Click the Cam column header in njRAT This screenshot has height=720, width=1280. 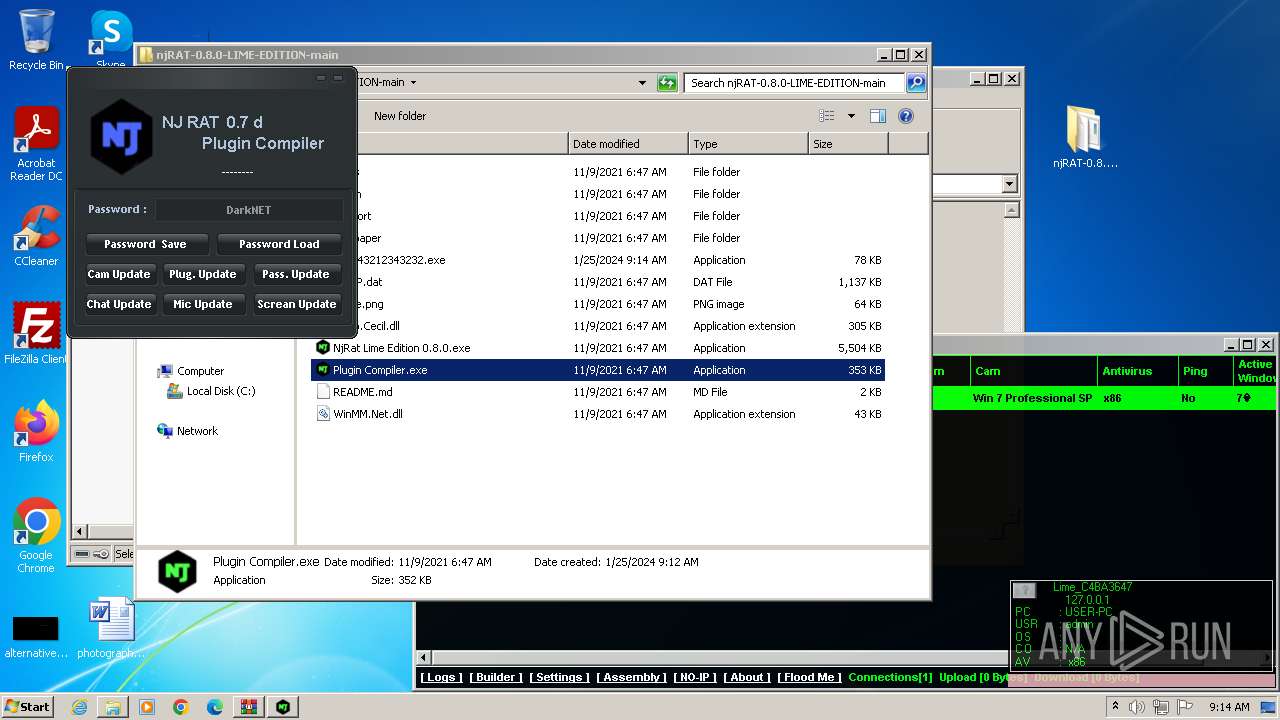point(1034,371)
